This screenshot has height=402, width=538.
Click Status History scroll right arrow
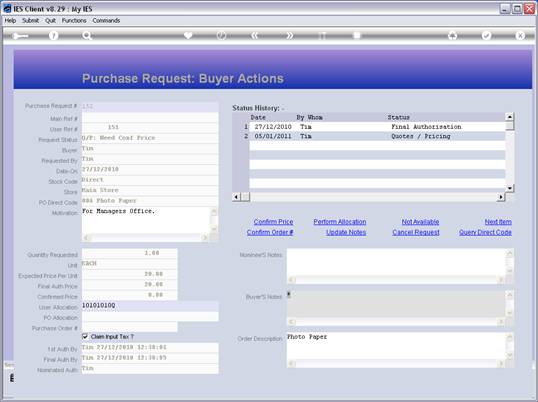tap(501, 197)
